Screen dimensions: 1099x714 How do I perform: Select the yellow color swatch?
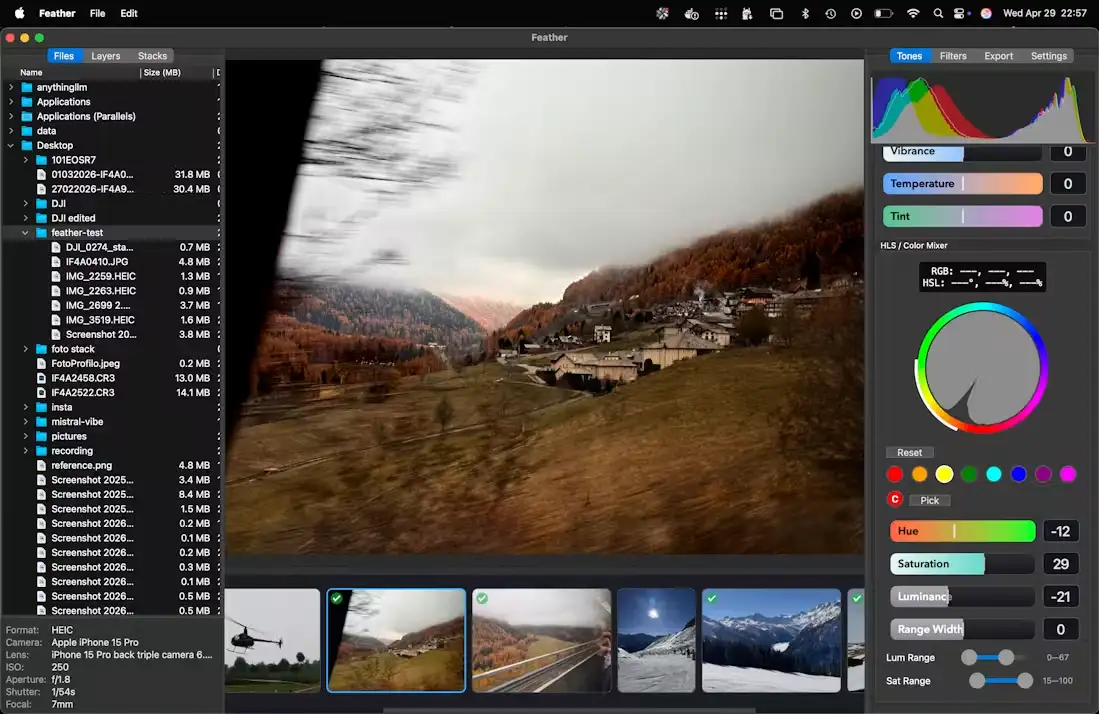click(944, 474)
